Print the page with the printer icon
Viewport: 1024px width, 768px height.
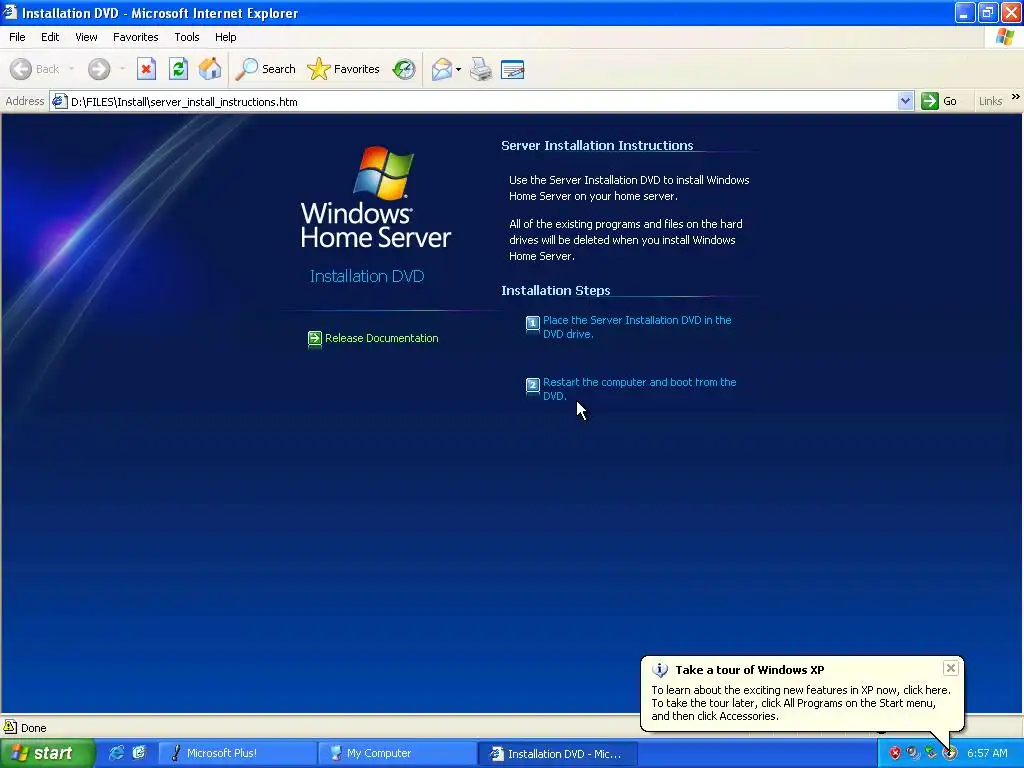[x=481, y=69]
